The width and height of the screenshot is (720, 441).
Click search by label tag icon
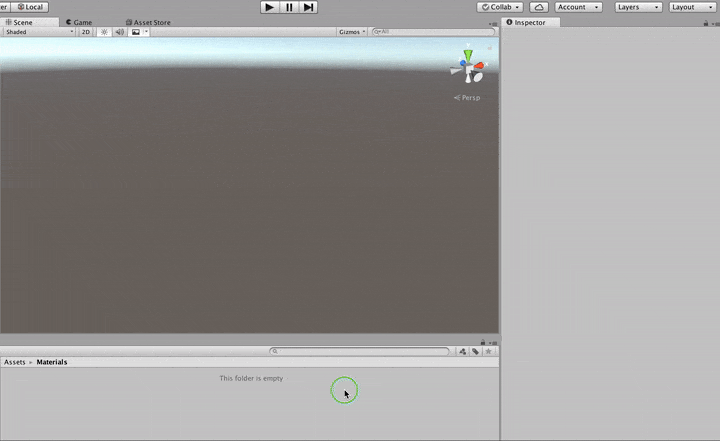click(475, 352)
